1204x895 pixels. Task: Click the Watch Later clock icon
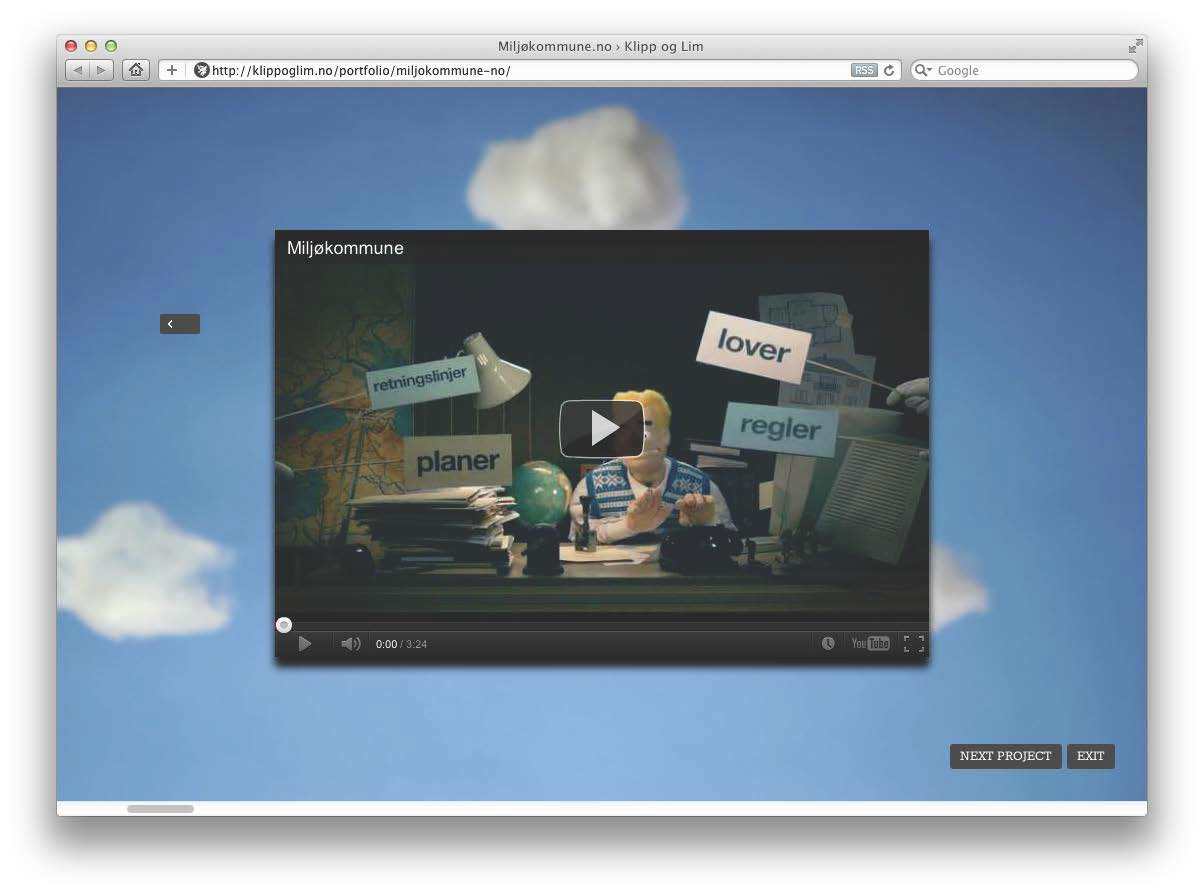click(x=828, y=644)
